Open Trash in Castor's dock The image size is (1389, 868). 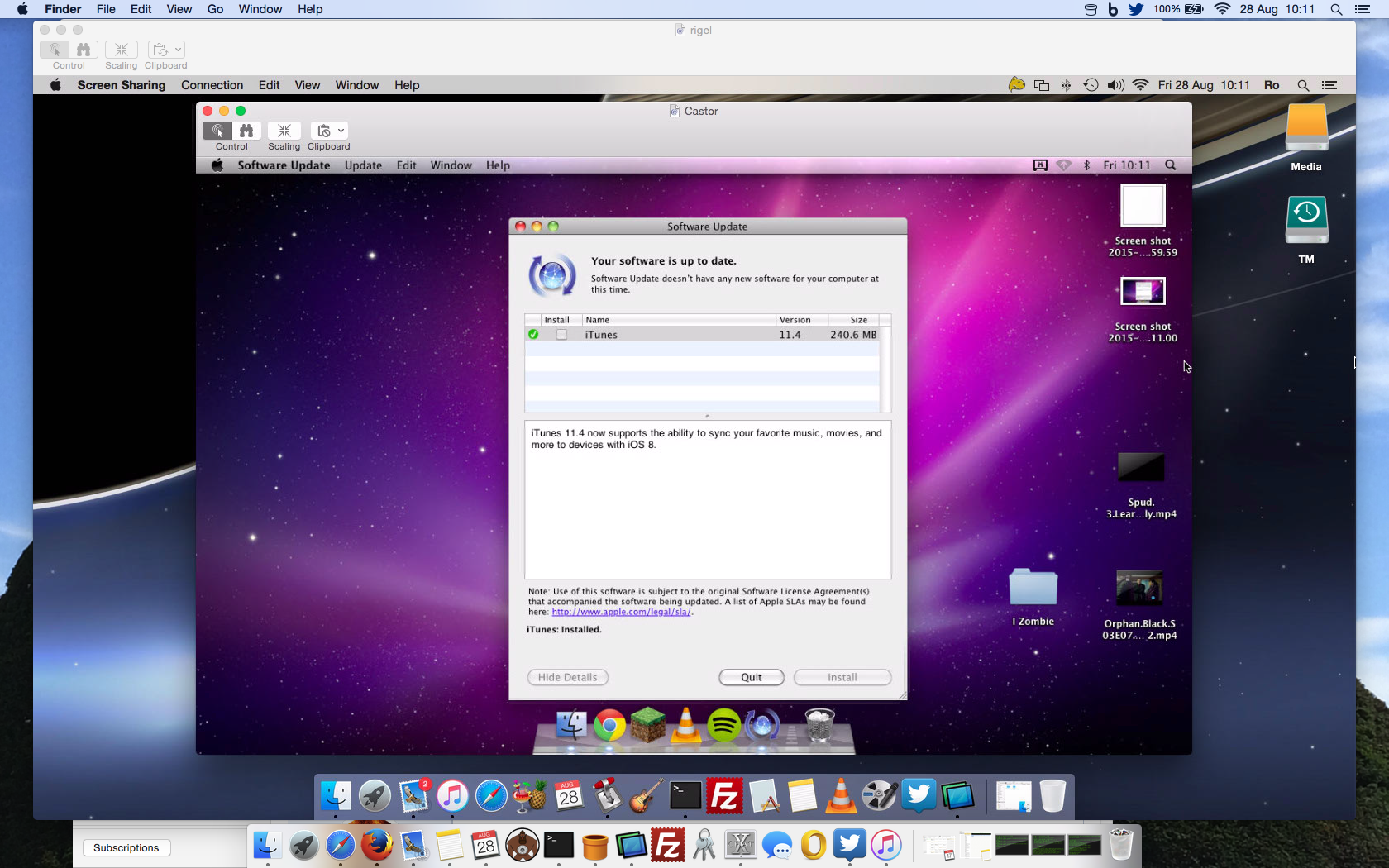point(819,726)
